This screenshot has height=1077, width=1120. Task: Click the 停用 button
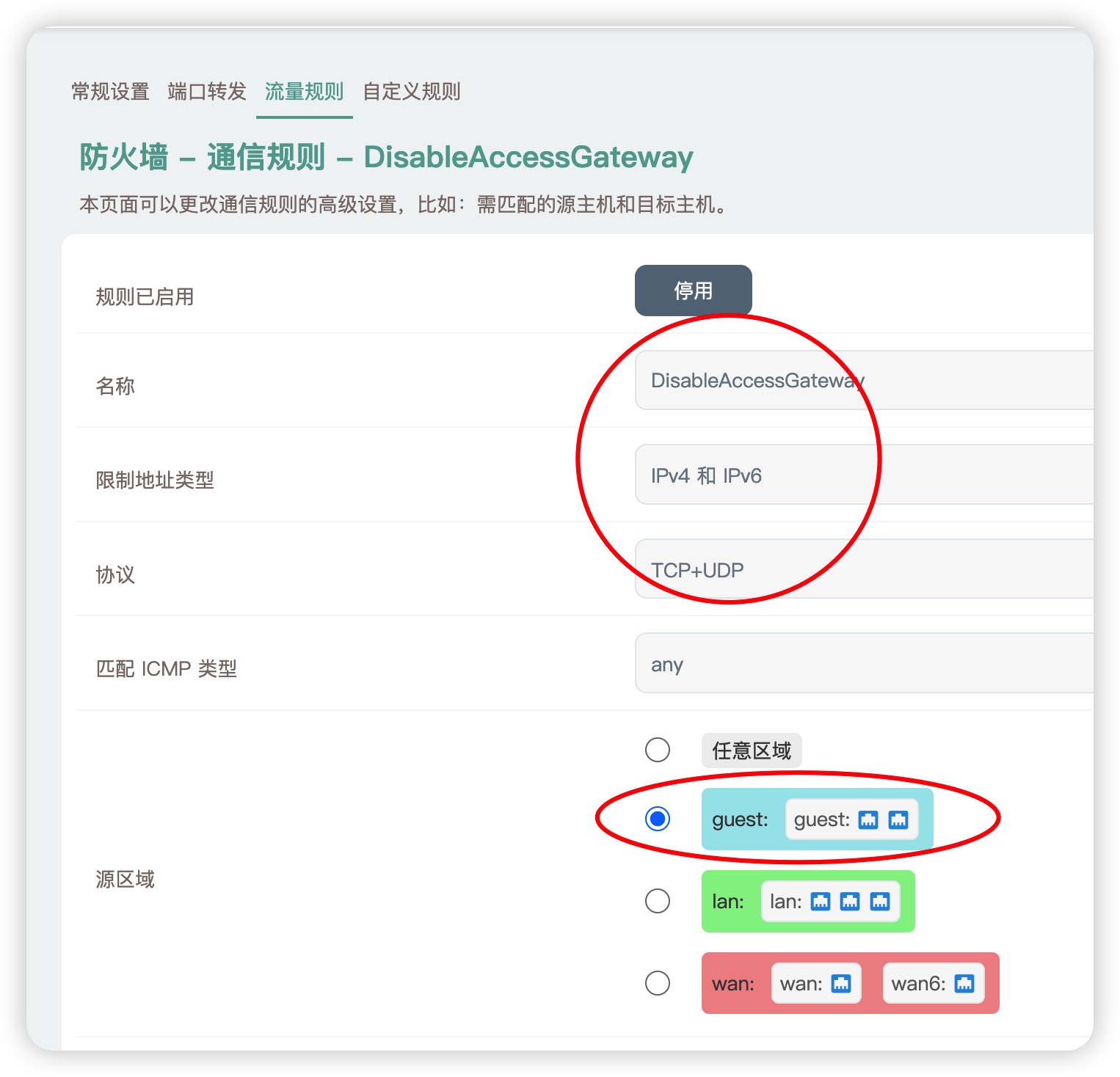coord(693,291)
